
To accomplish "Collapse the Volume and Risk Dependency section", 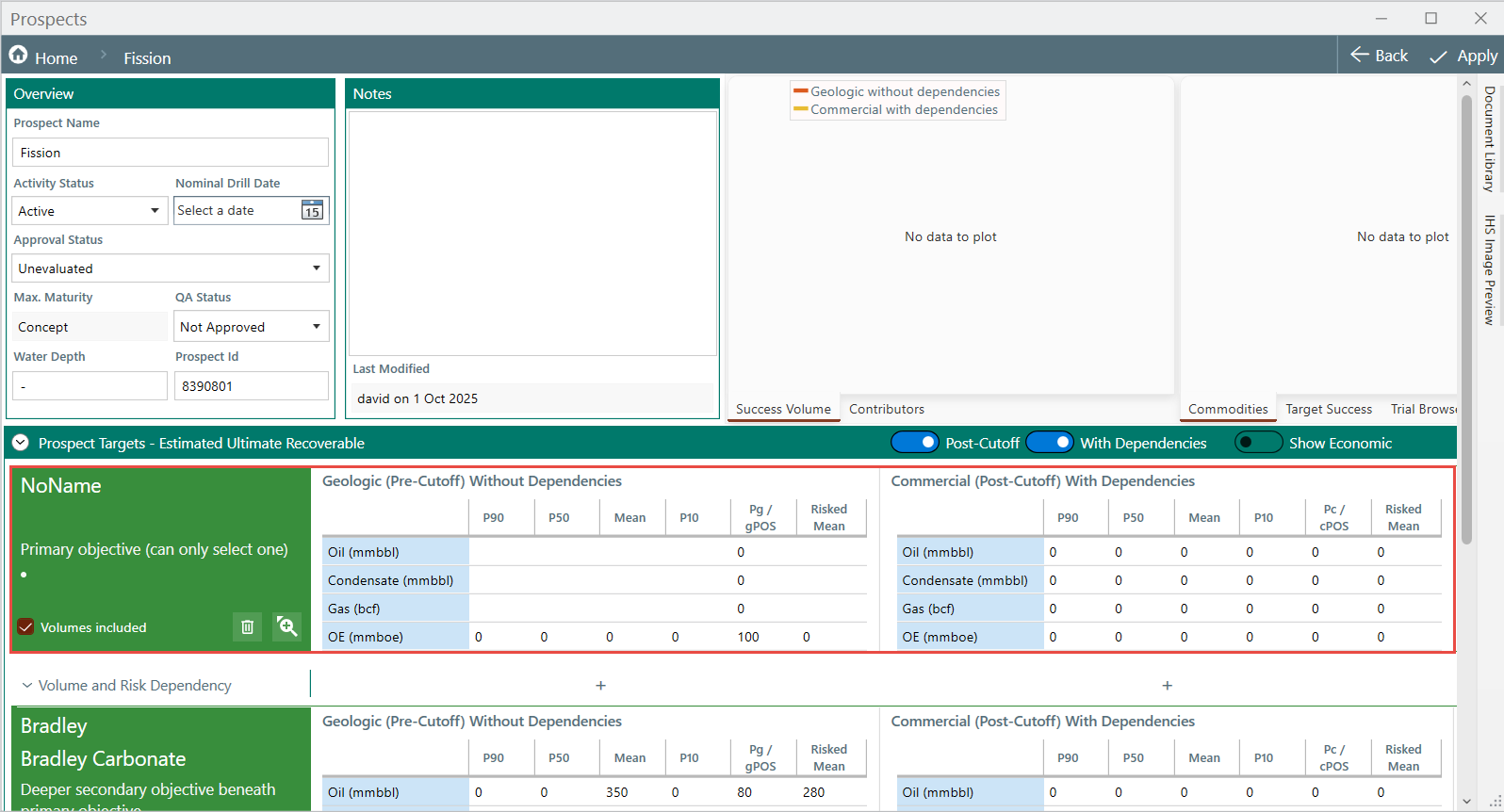I will point(27,686).
